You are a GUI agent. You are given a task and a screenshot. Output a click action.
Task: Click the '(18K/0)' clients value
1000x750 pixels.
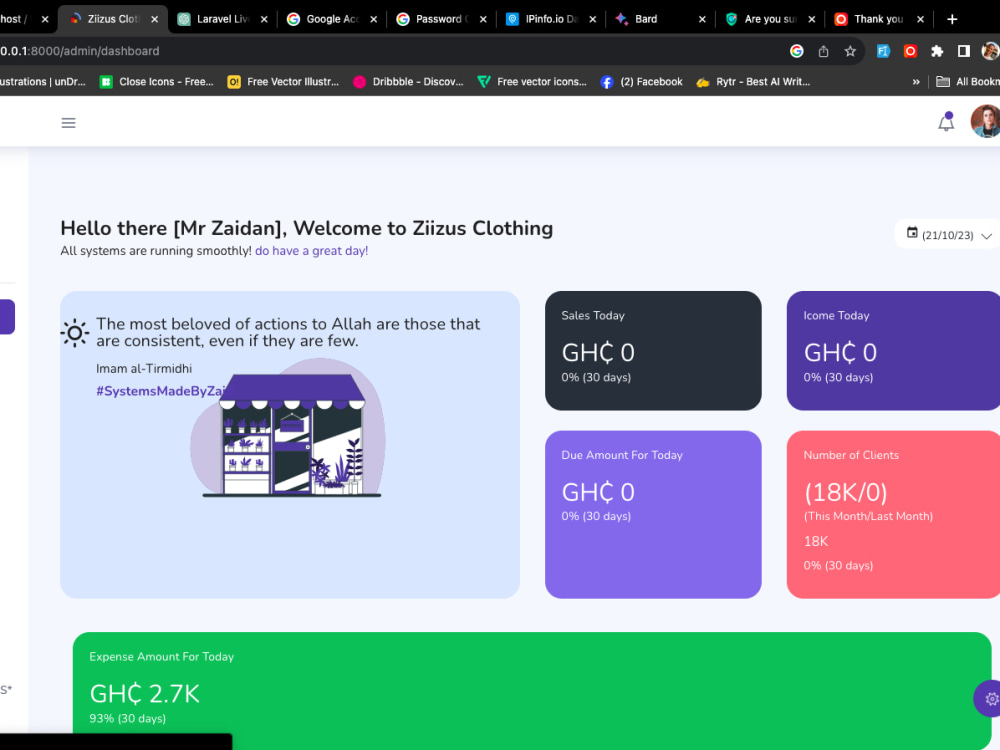846,492
